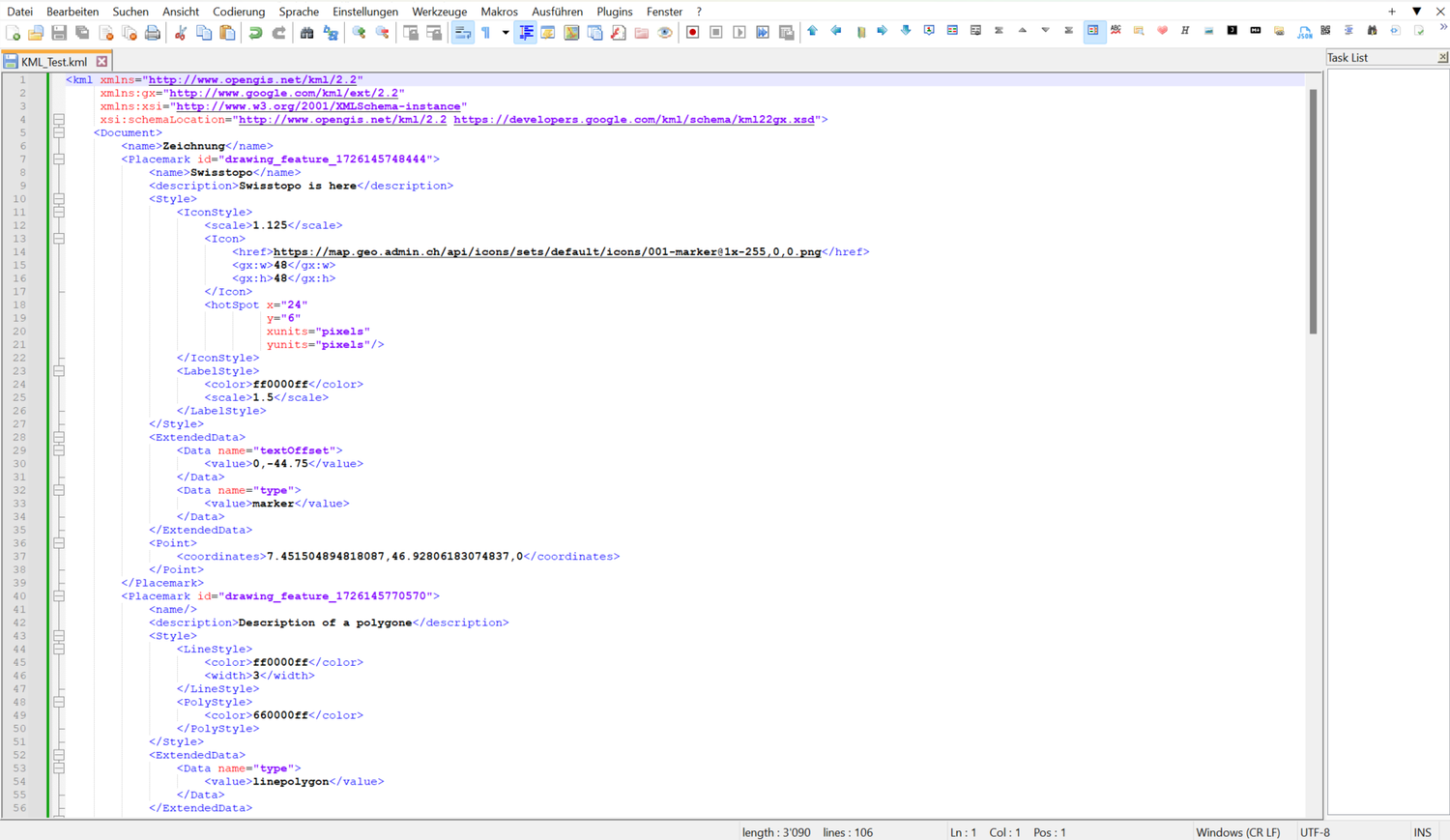The height and width of the screenshot is (840, 1450).
Task: Print the KML document
Action: (x=153, y=32)
